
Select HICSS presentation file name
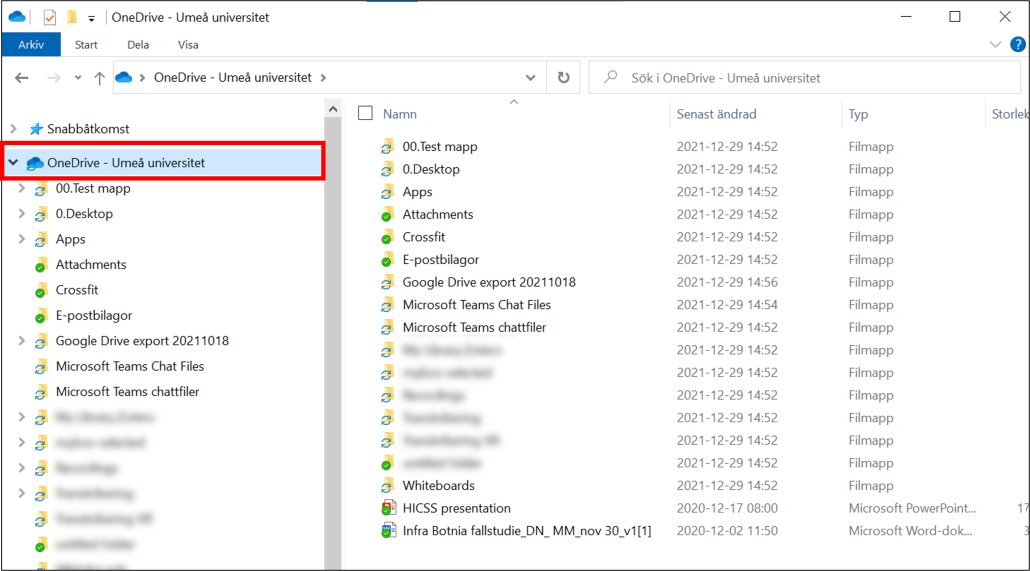click(457, 508)
